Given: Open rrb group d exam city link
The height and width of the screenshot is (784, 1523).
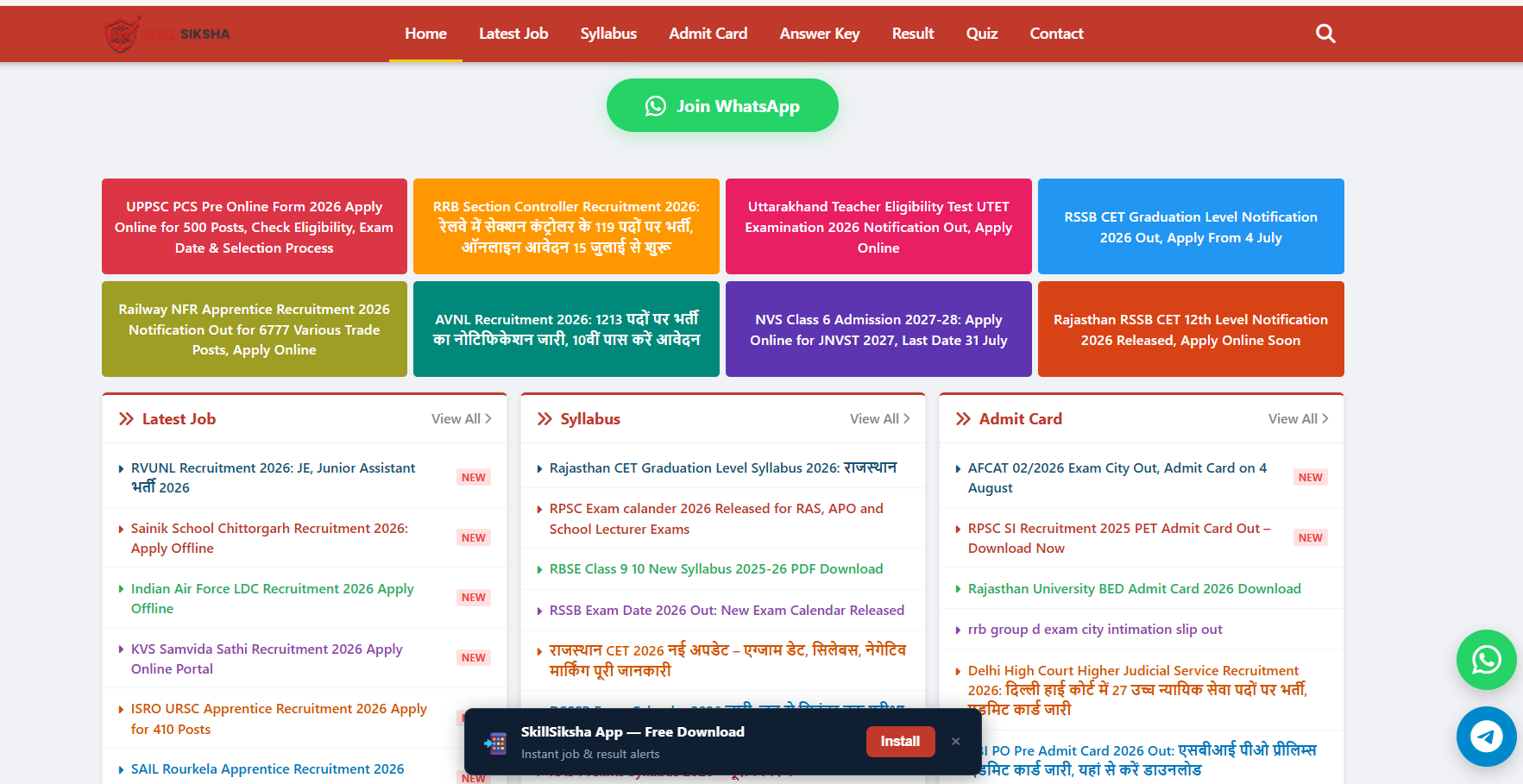Looking at the screenshot, I should (x=1095, y=630).
